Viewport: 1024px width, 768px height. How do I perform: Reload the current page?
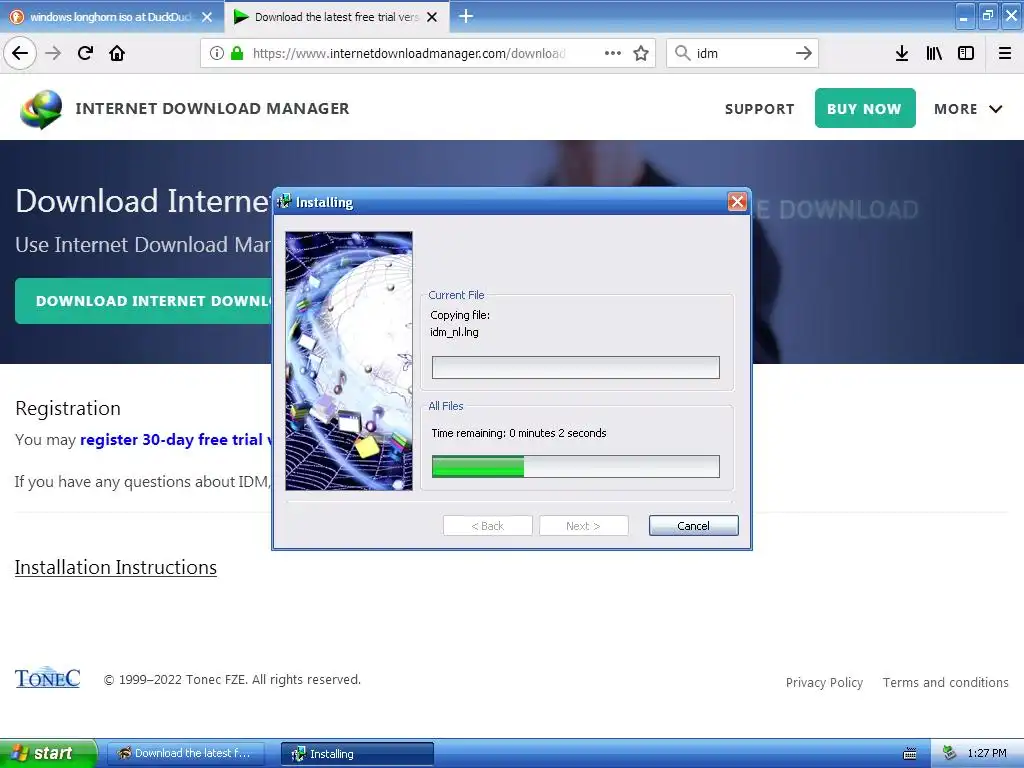(85, 53)
